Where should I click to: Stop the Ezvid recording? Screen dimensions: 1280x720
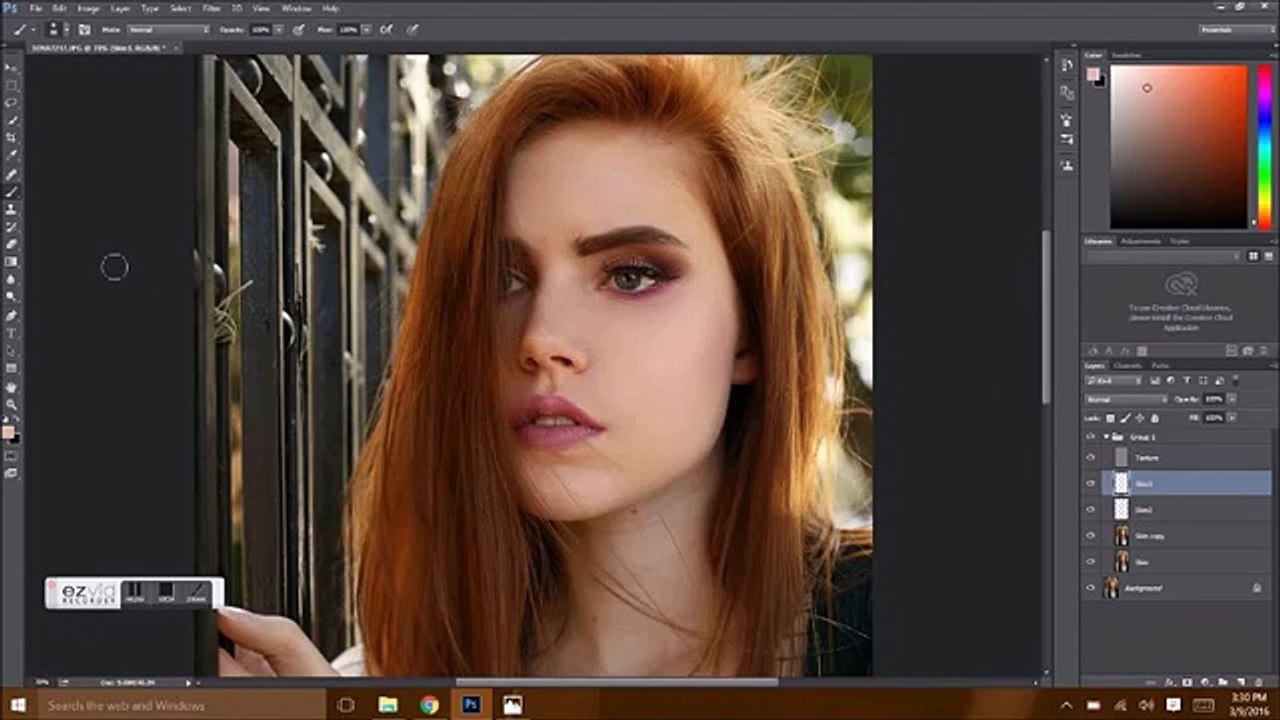[x=166, y=593]
